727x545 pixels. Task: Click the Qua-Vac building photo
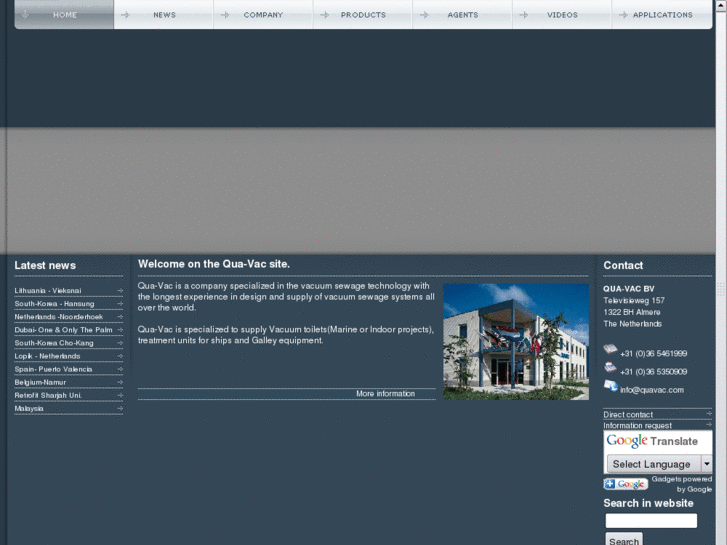pos(516,341)
